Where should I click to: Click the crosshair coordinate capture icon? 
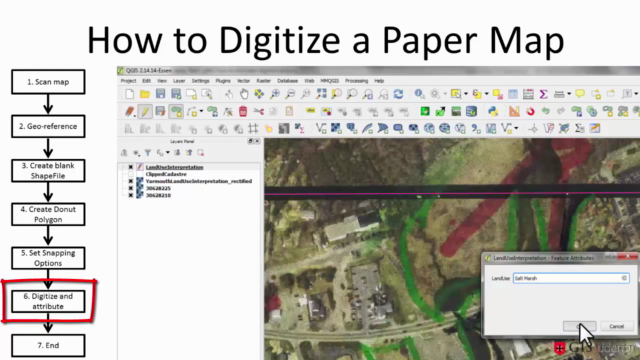[x=533, y=129]
